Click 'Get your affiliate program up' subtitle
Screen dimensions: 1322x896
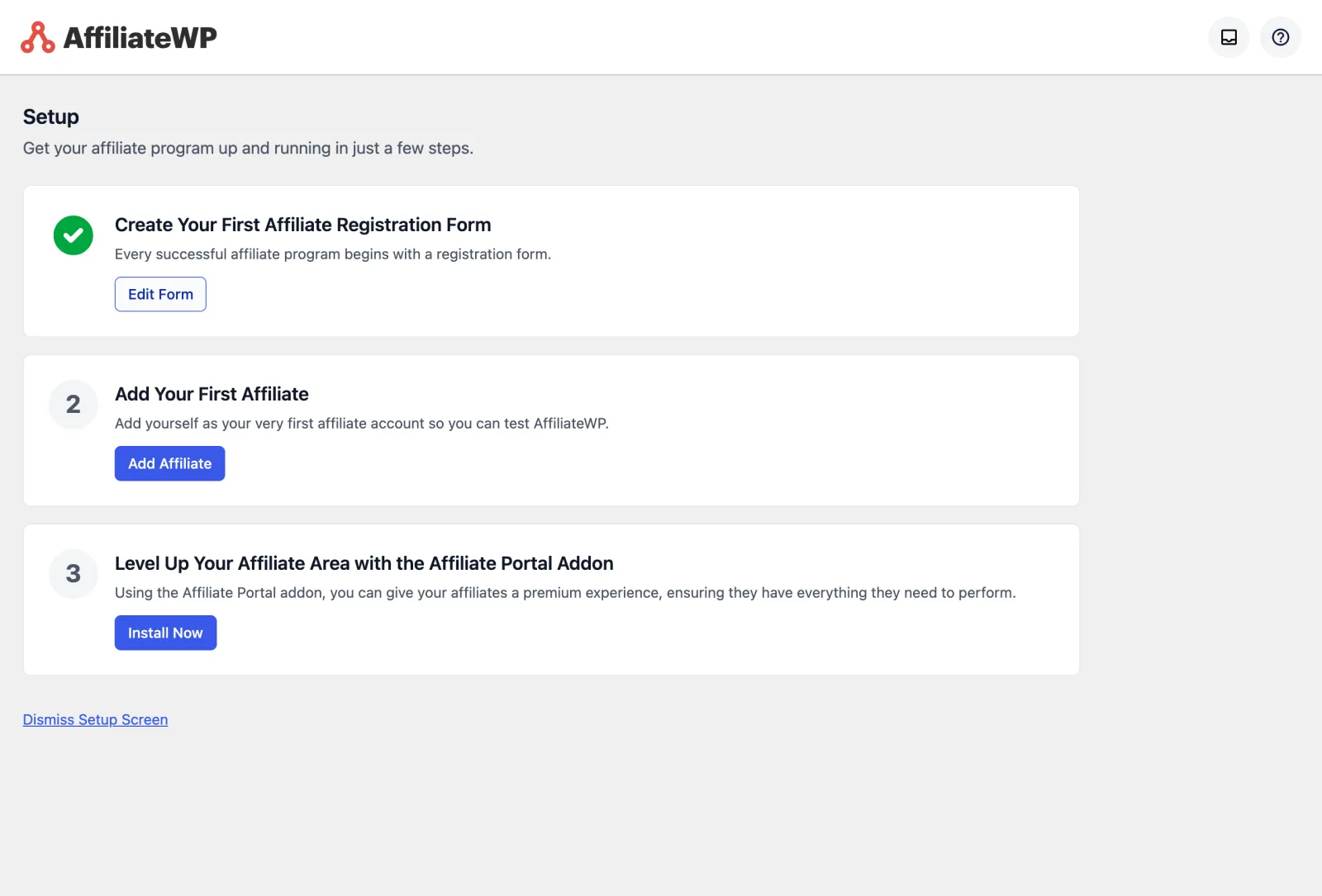click(248, 148)
